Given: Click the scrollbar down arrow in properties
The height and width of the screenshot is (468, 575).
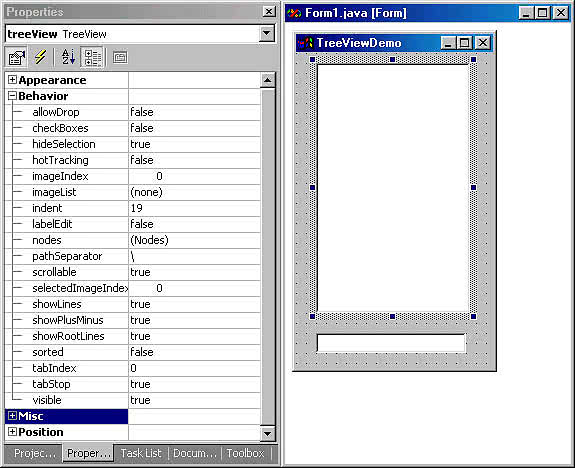Looking at the screenshot, I should click(x=267, y=434).
